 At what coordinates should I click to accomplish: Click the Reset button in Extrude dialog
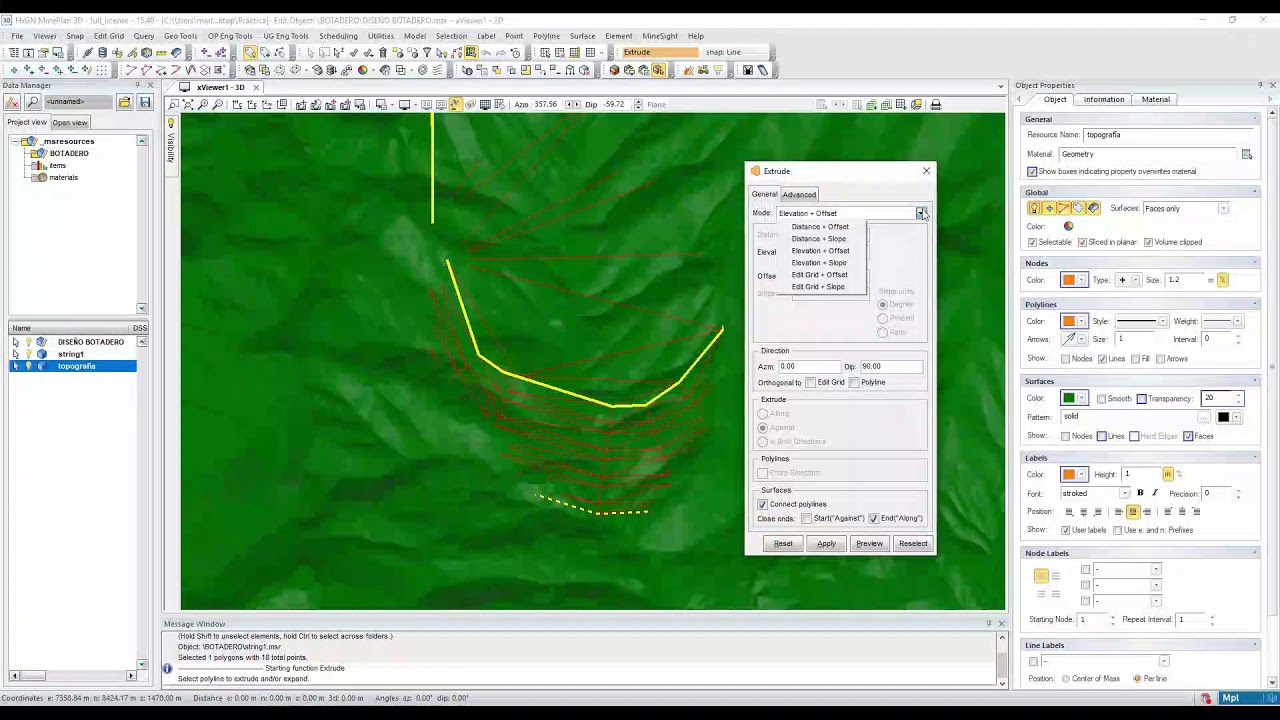[783, 544]
